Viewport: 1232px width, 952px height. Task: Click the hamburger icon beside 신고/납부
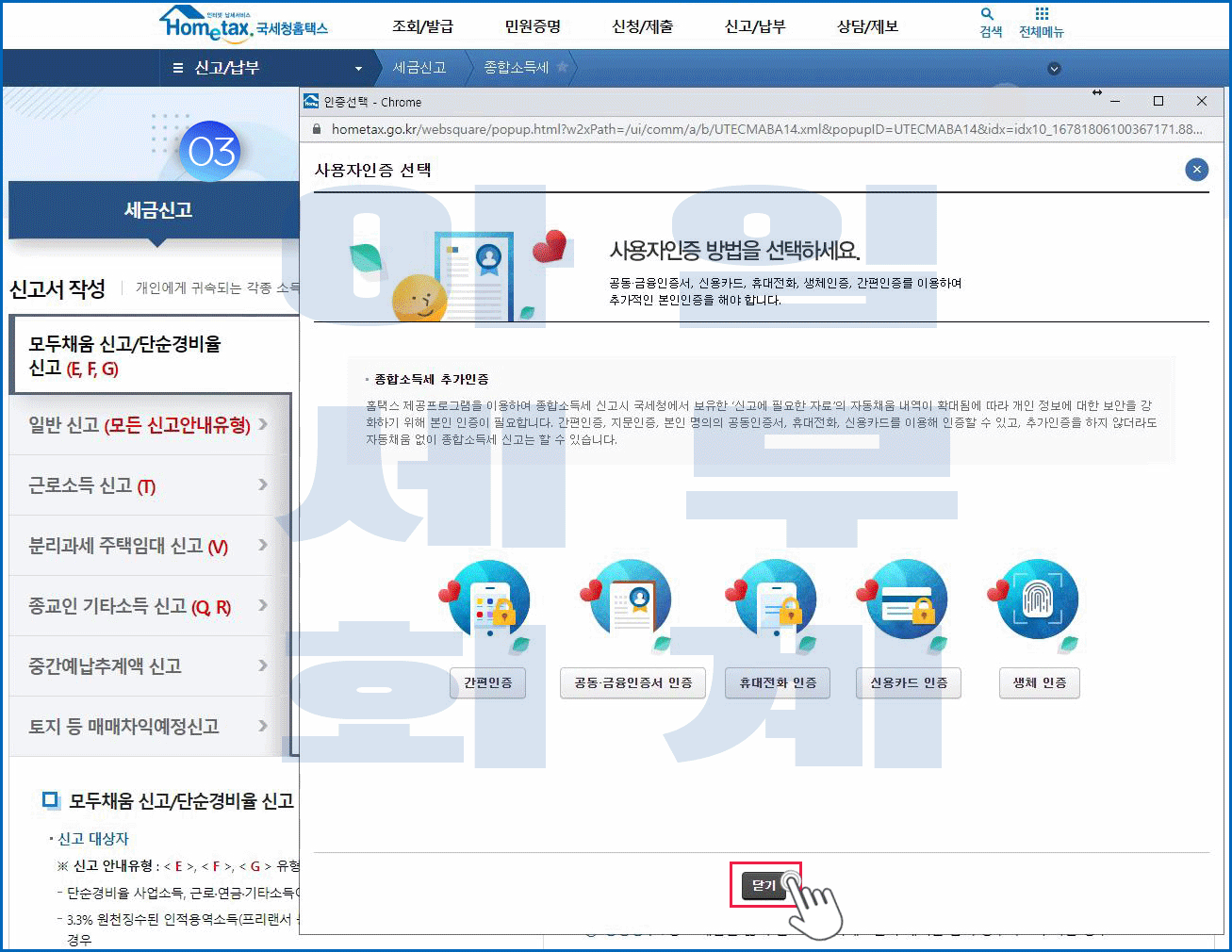[178, 69]
